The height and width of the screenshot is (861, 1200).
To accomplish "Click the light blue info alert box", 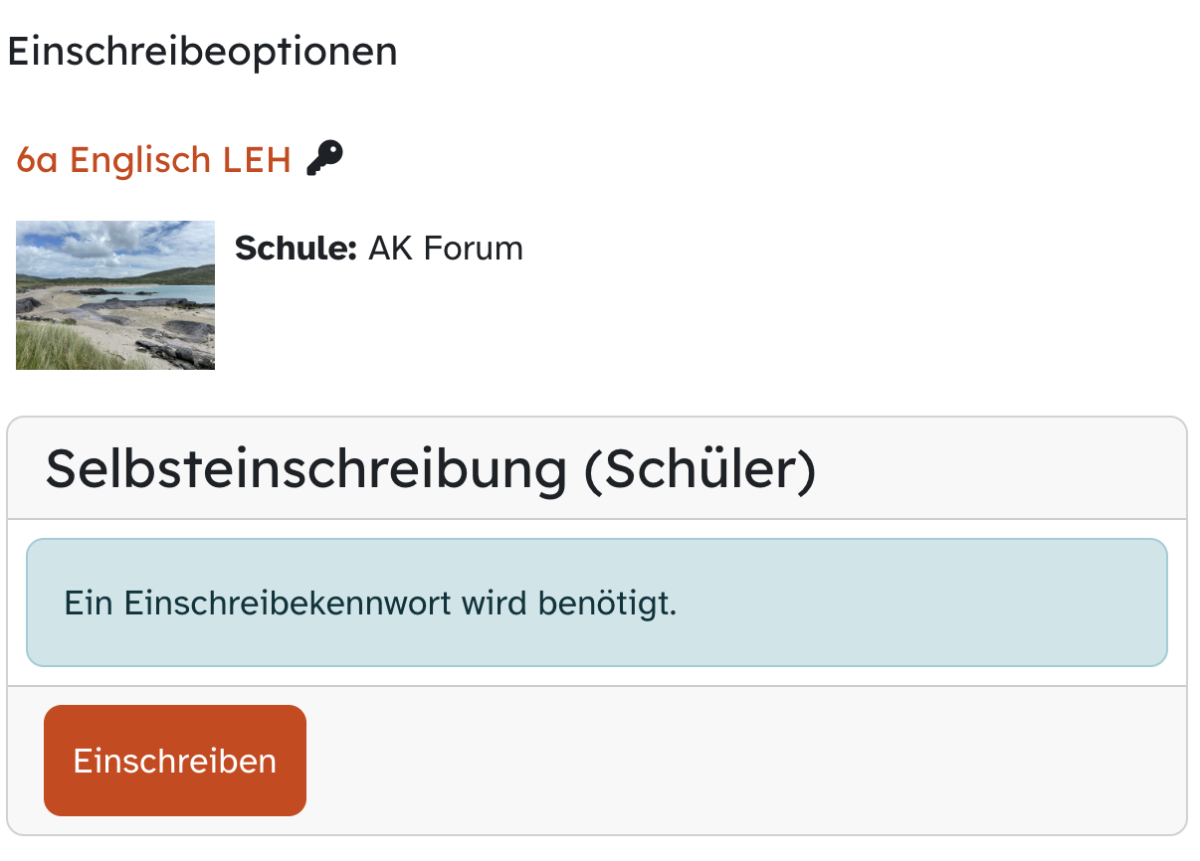I will point(596,602).
